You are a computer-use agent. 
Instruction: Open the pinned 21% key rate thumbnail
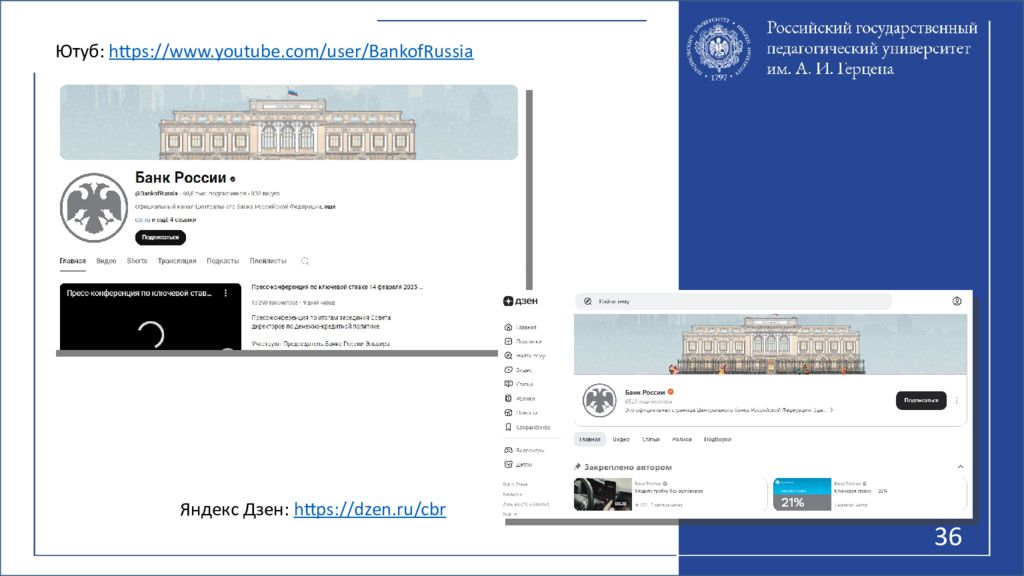(802, 494)
